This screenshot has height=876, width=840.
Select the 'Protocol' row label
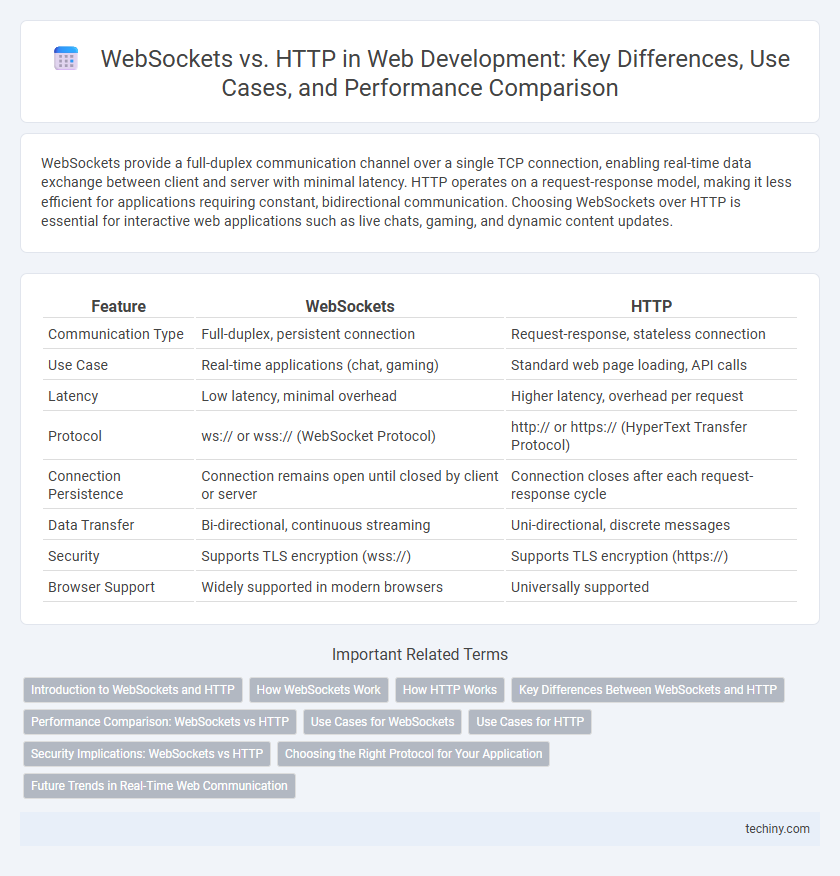pos(75,436)
